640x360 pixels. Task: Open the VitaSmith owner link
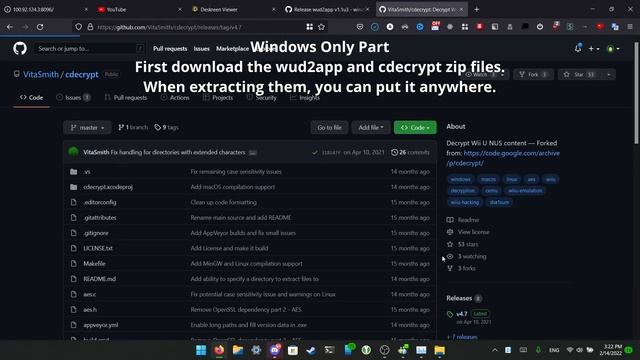41,74
